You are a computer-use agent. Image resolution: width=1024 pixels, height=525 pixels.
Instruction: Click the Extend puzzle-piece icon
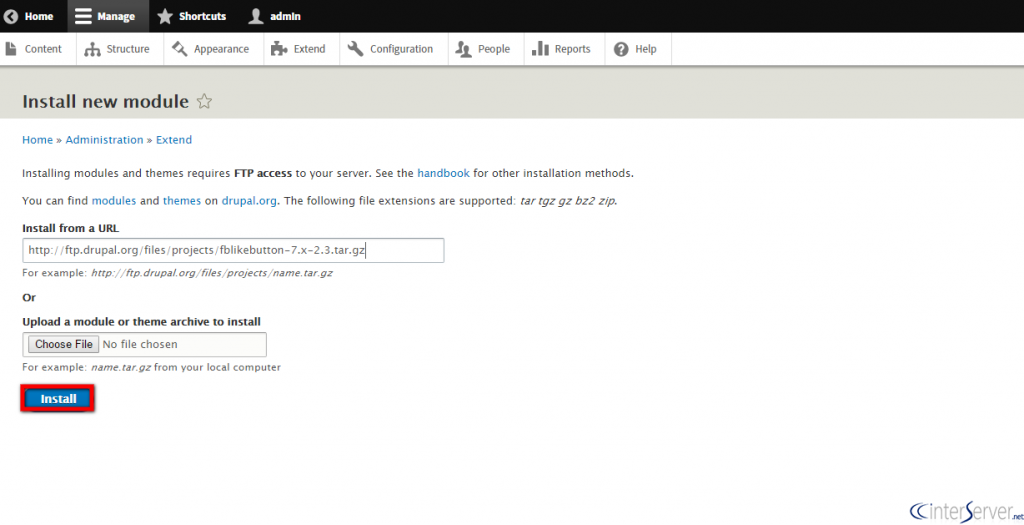(280, 49)
